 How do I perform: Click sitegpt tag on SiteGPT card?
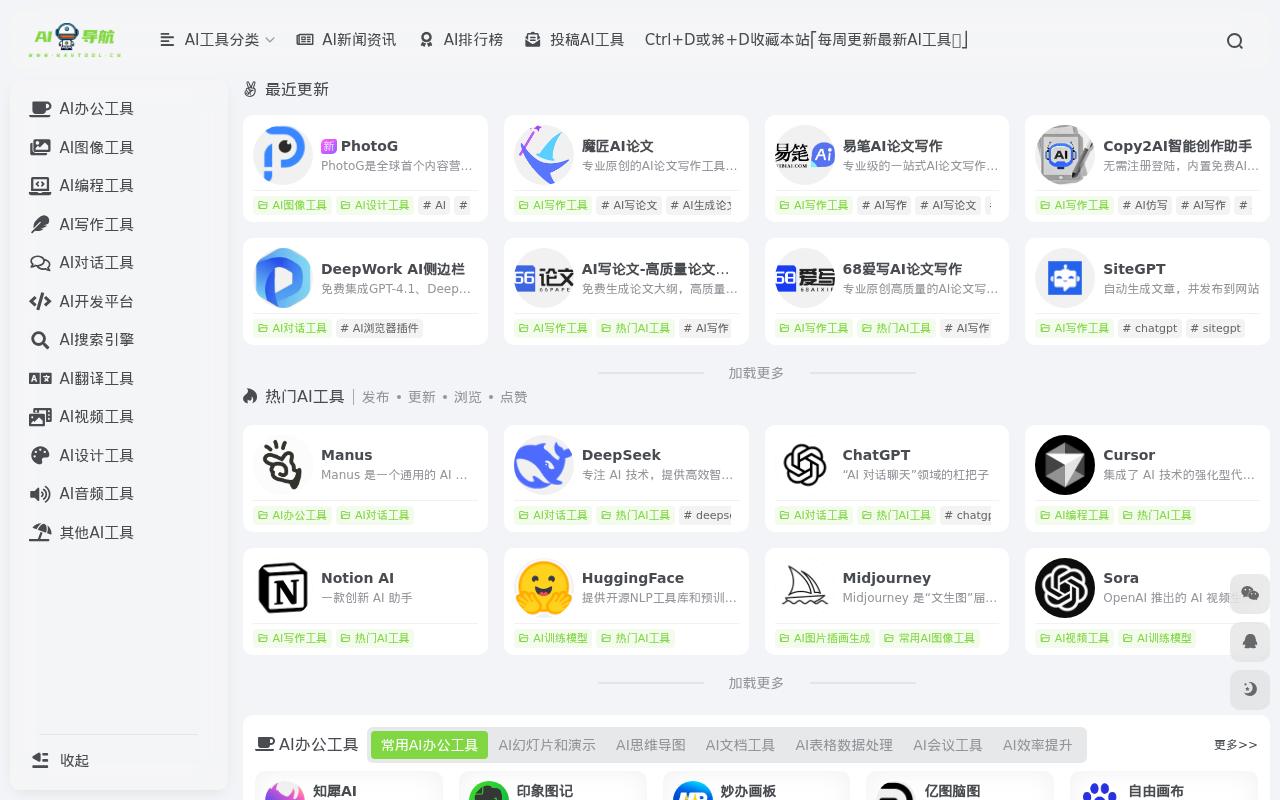click(x=1215, y=328)
